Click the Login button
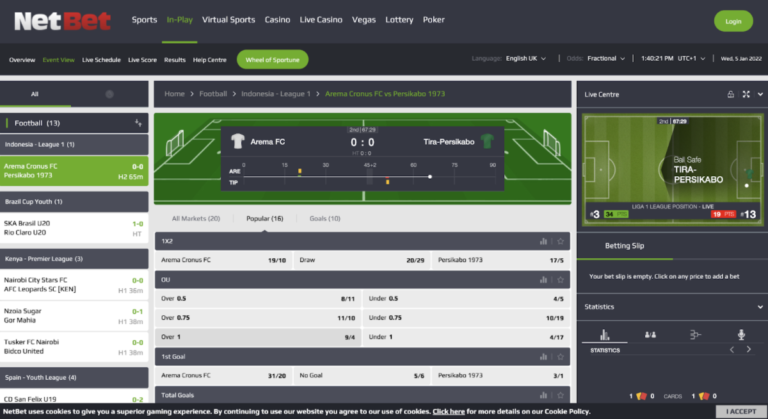The height and width of the screenshot is (419, 768). tap(733, 21)
